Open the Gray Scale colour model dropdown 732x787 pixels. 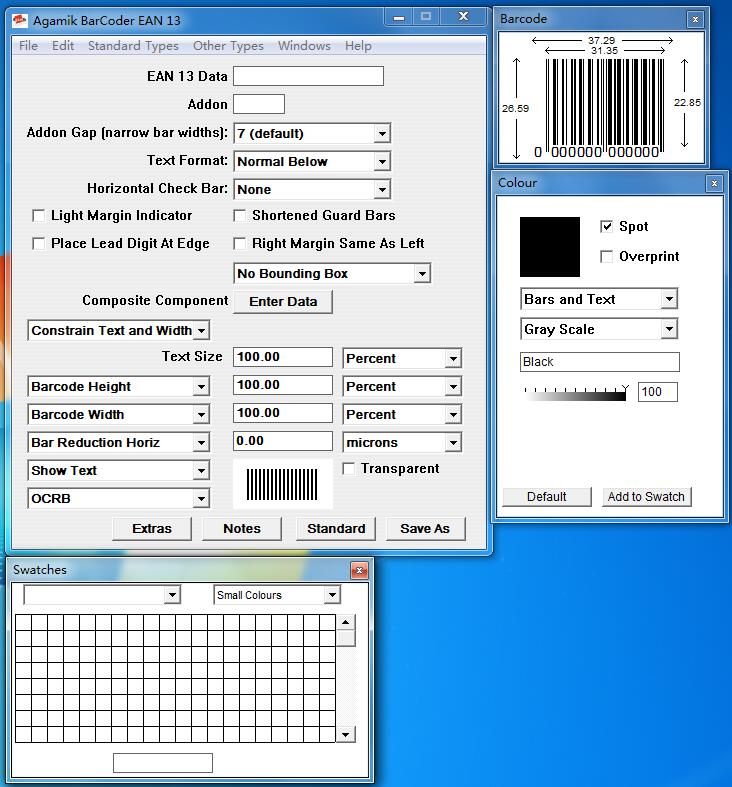(x=668, y=329)
